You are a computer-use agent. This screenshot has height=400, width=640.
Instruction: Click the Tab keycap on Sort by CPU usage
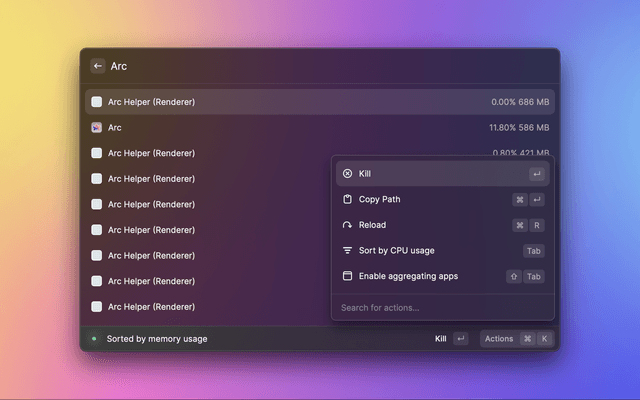[533, 251]
